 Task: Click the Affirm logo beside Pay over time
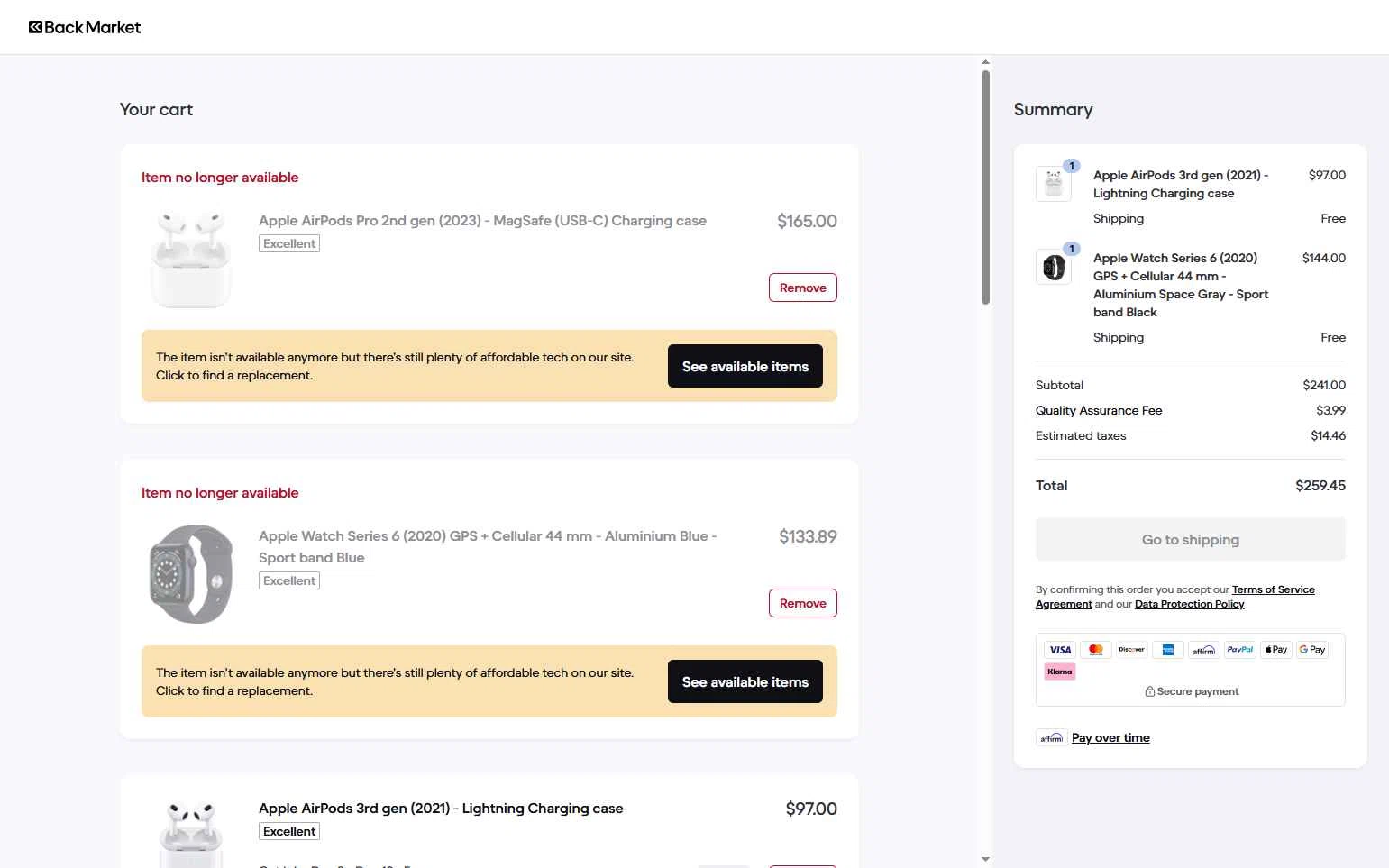tap(1052, 737)
